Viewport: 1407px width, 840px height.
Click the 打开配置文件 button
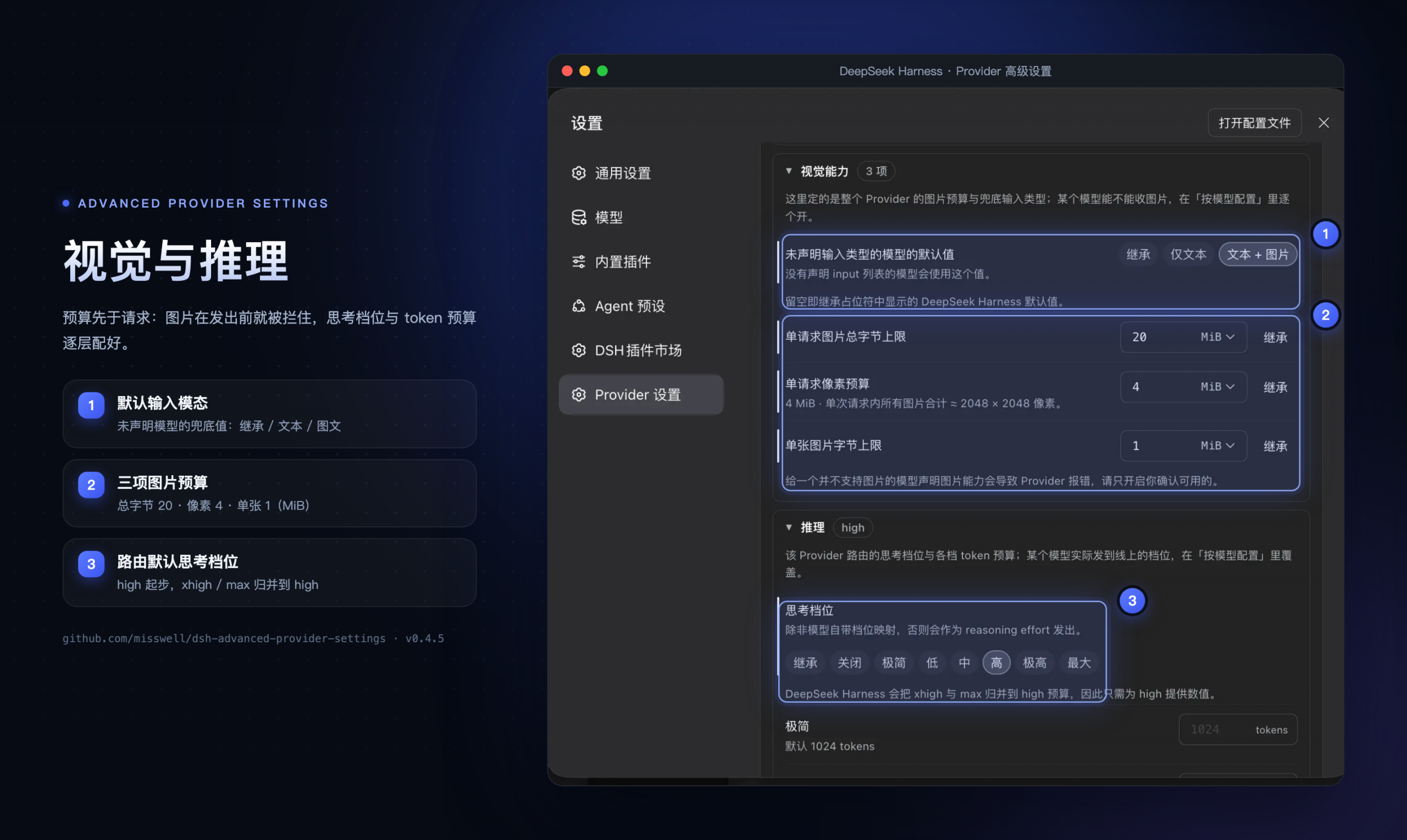[x=1254, y=123]
